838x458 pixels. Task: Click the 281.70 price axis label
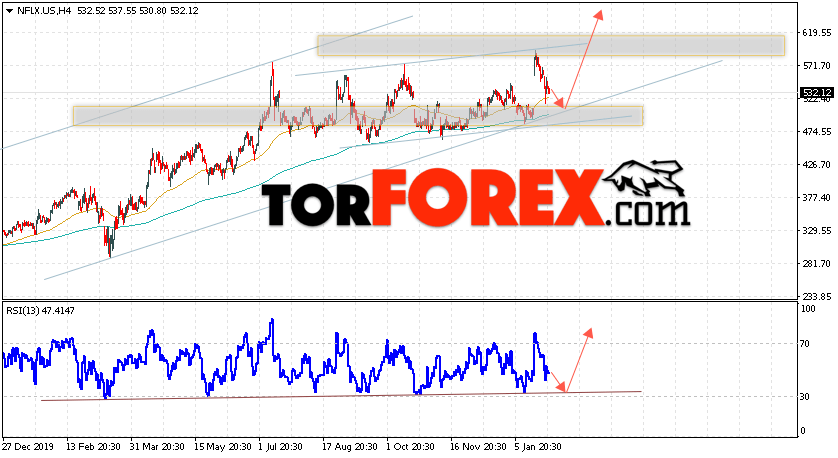(x=817, y=263)
